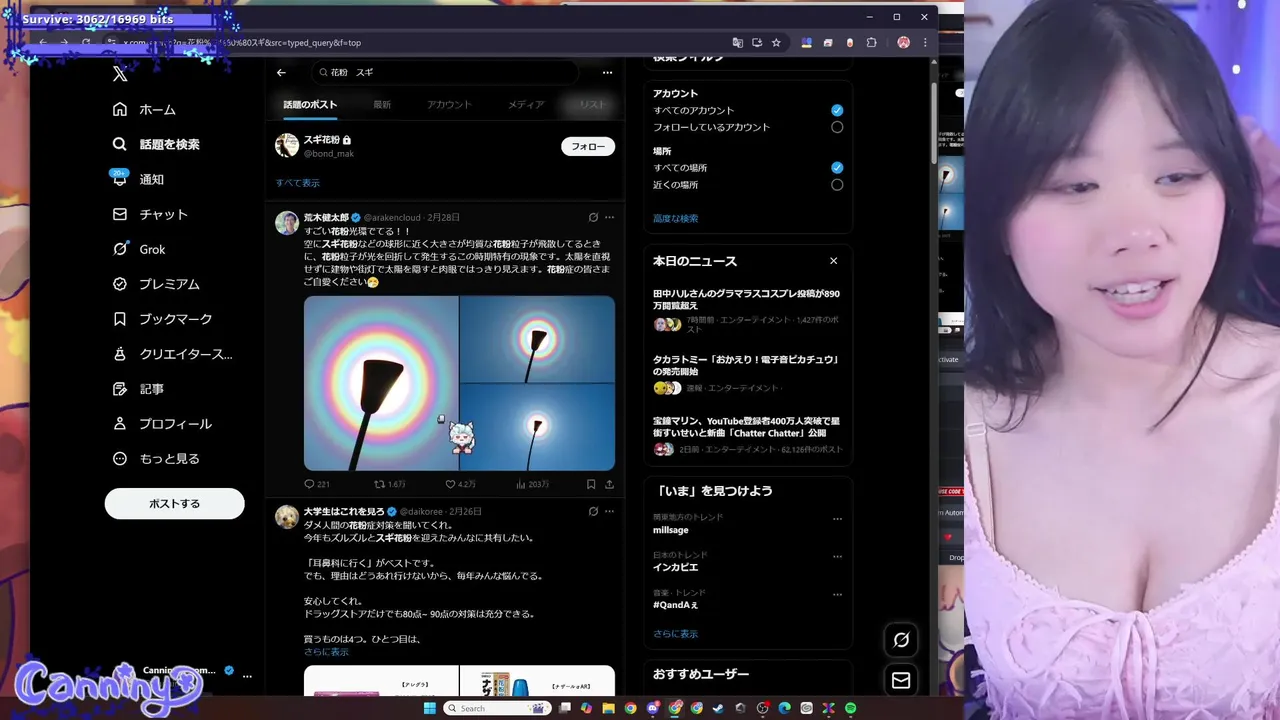Open floating messages envelope button
Screen dimensions: 1280x720
coord(901,680)
